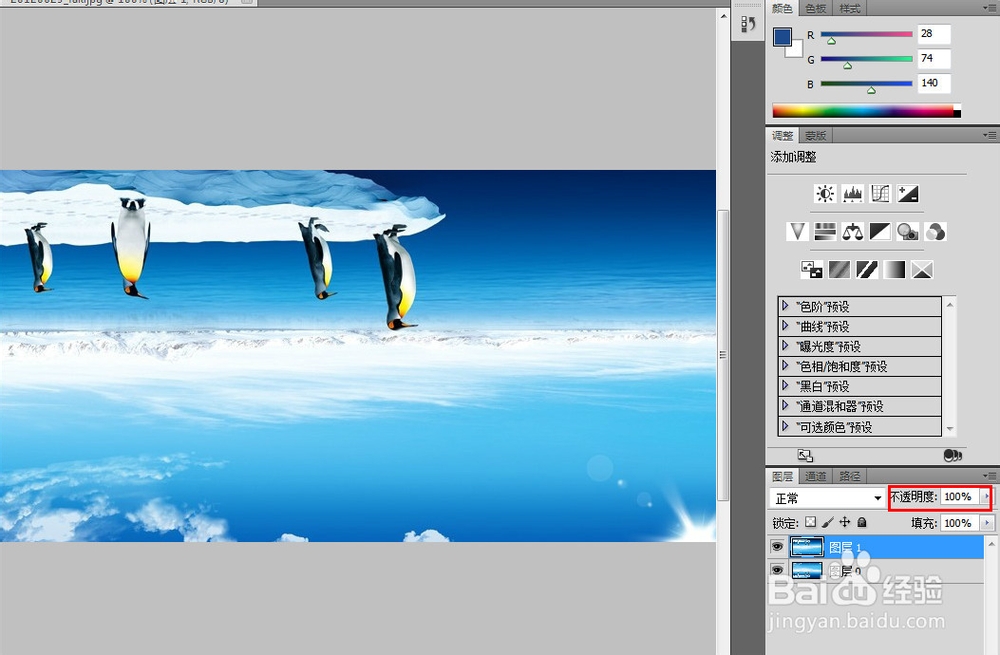Image resolution: width=1000 pixels, height=655 pixels.
Task: Add a Channel Mixer adjustment
Action: (936, 232)
